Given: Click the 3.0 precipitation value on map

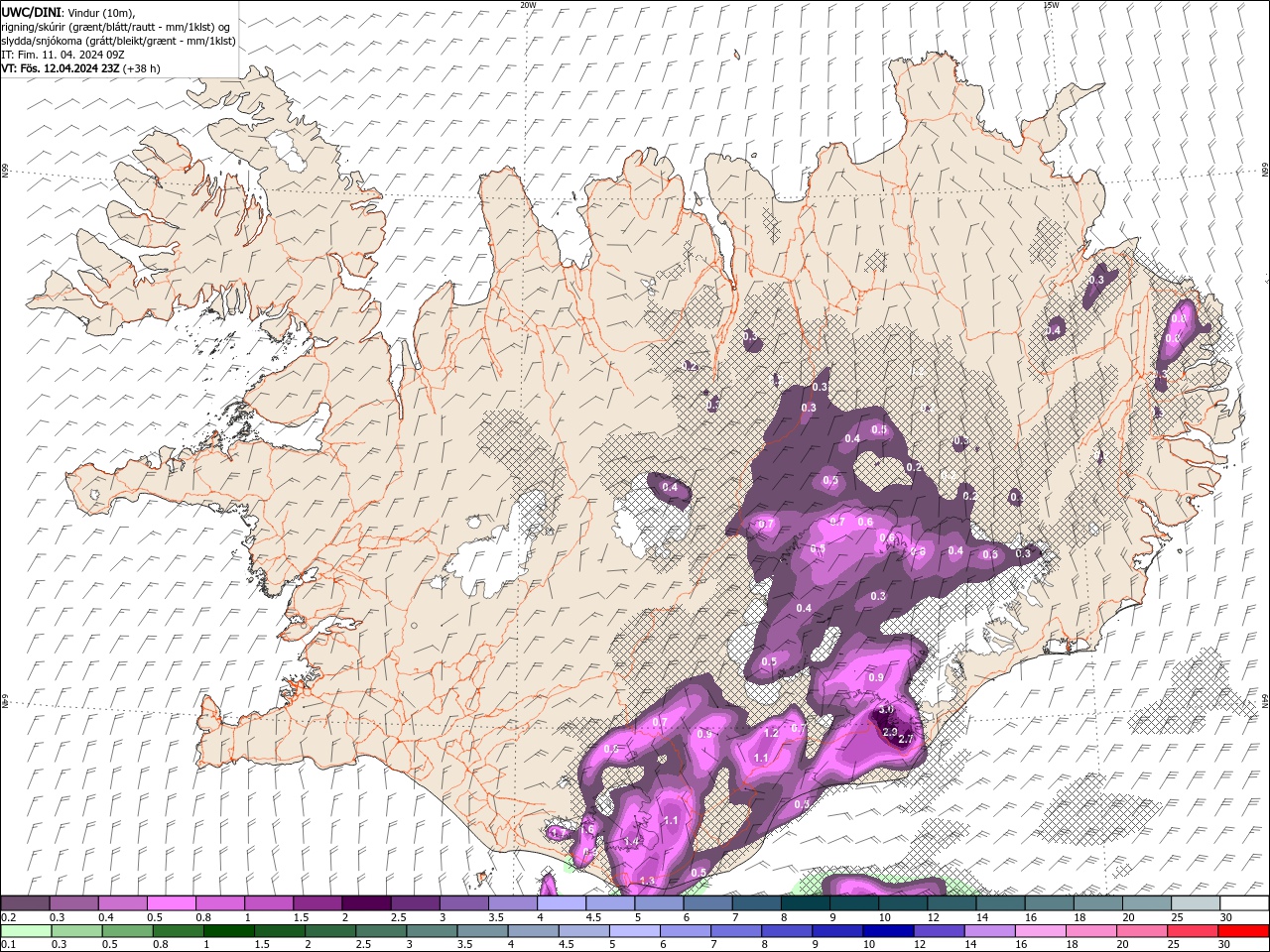Looking at the screenshot, I should point(887,710).
